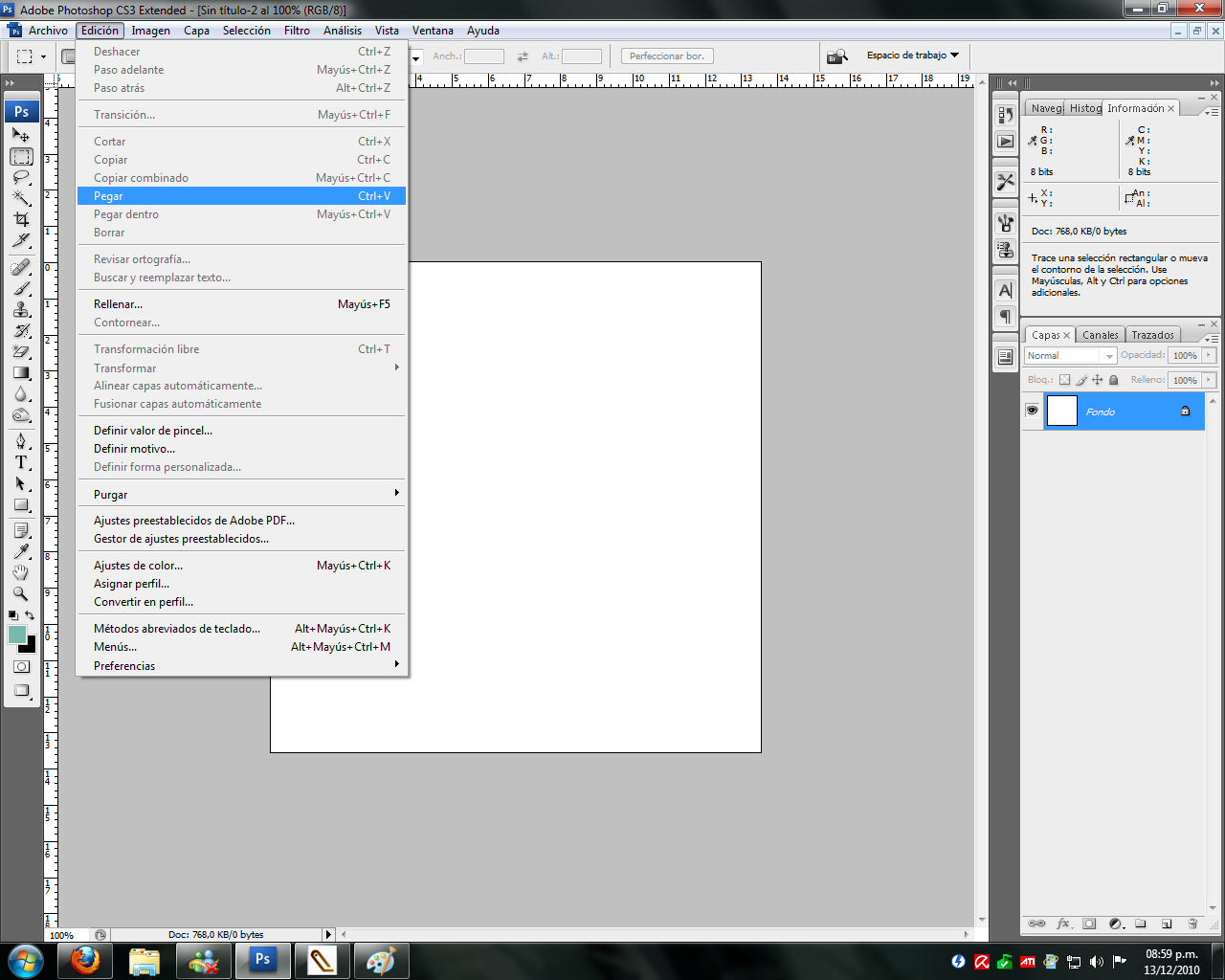Image resolution: width=1225 pixels, height=980 pixels.
Task: Switch to the Canales tab
Action: 1100,335
